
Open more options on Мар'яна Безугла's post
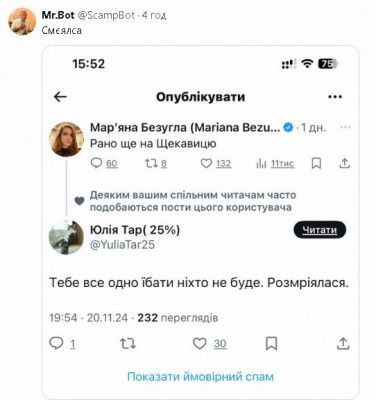point(345,127)
